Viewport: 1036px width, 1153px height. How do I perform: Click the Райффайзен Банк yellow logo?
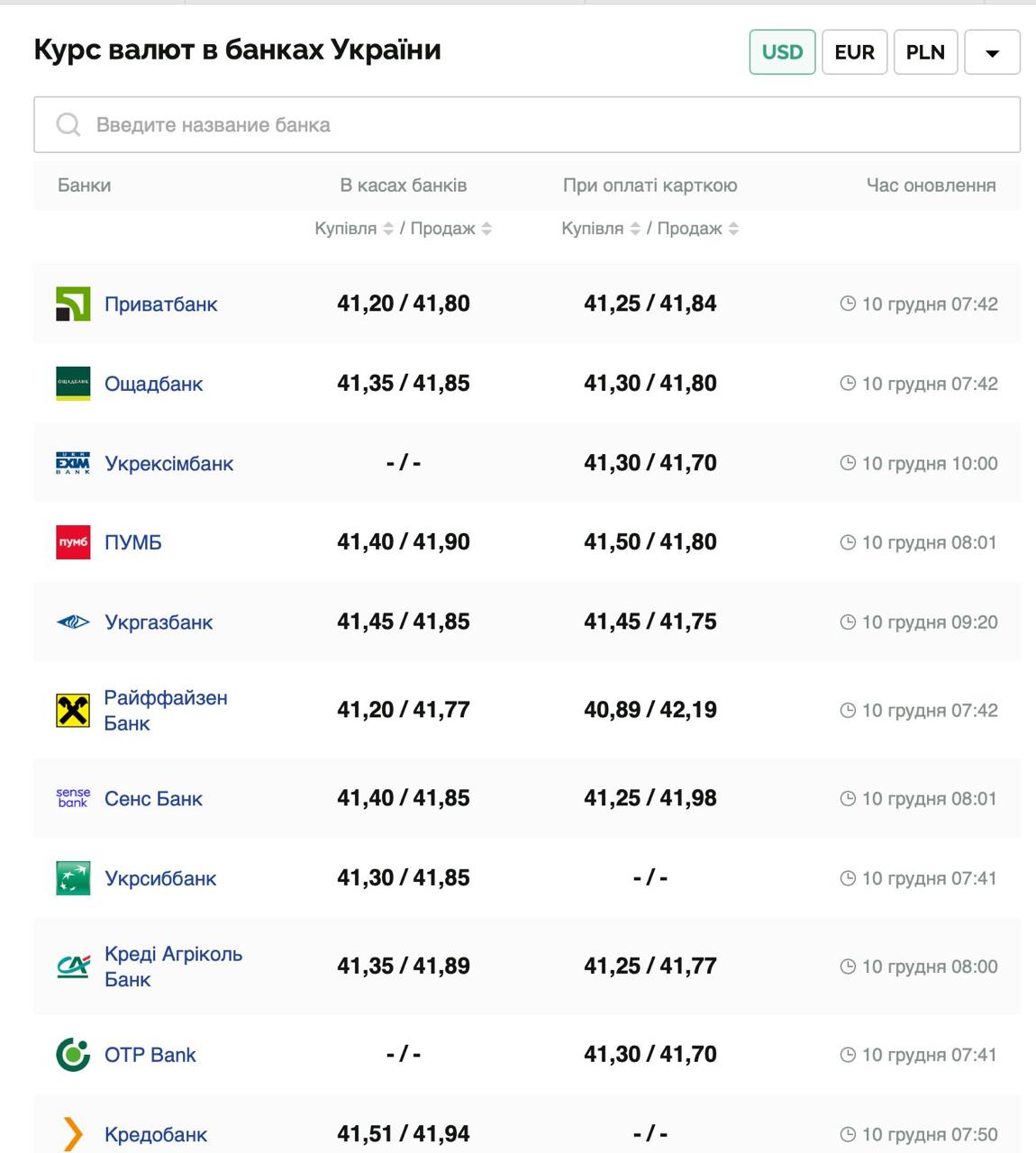pyautogui.click(x=73, y=711)
